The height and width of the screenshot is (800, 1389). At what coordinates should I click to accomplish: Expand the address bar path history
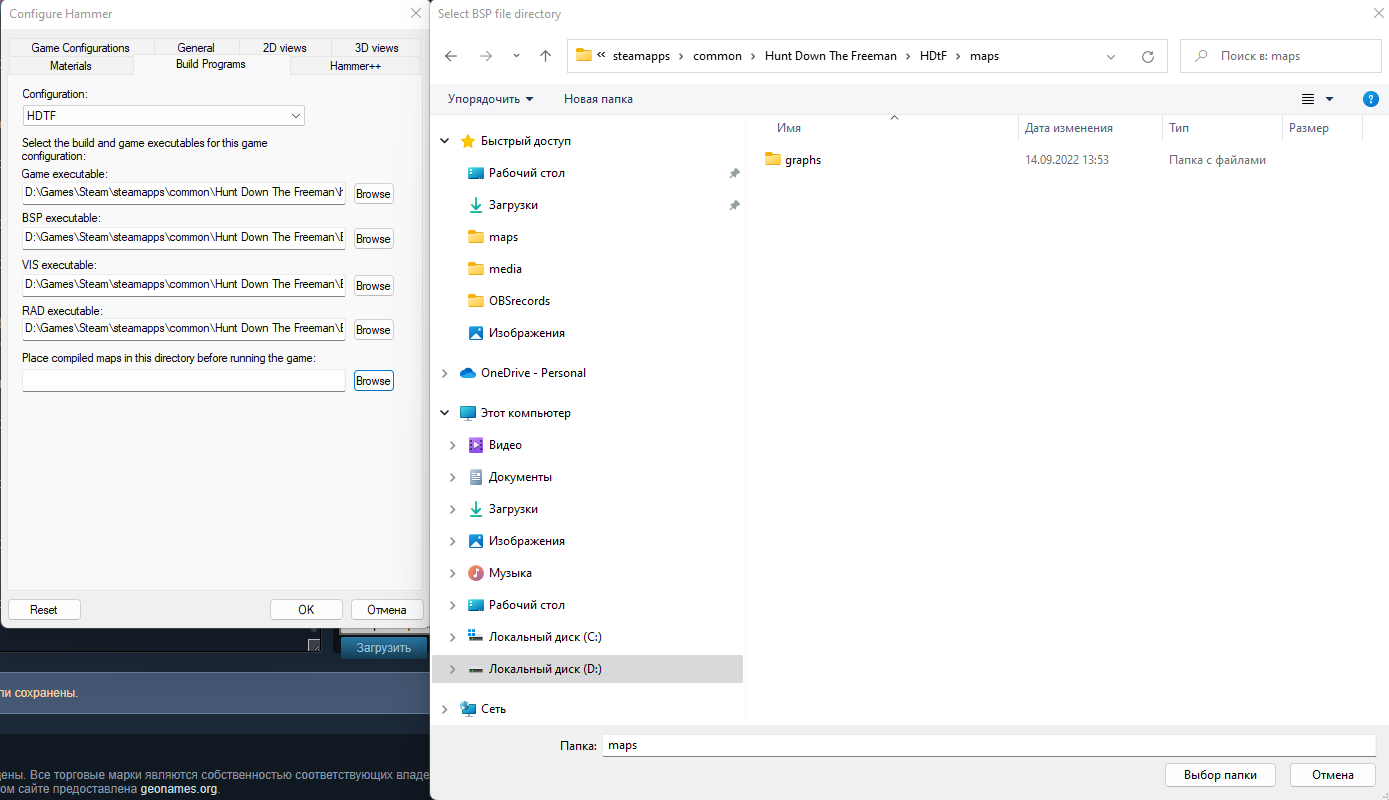1111,56
